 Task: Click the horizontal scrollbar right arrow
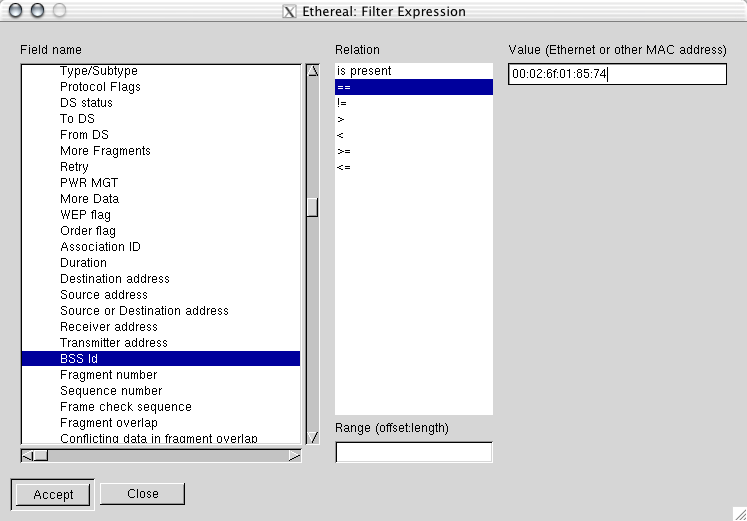pos(294,456)
